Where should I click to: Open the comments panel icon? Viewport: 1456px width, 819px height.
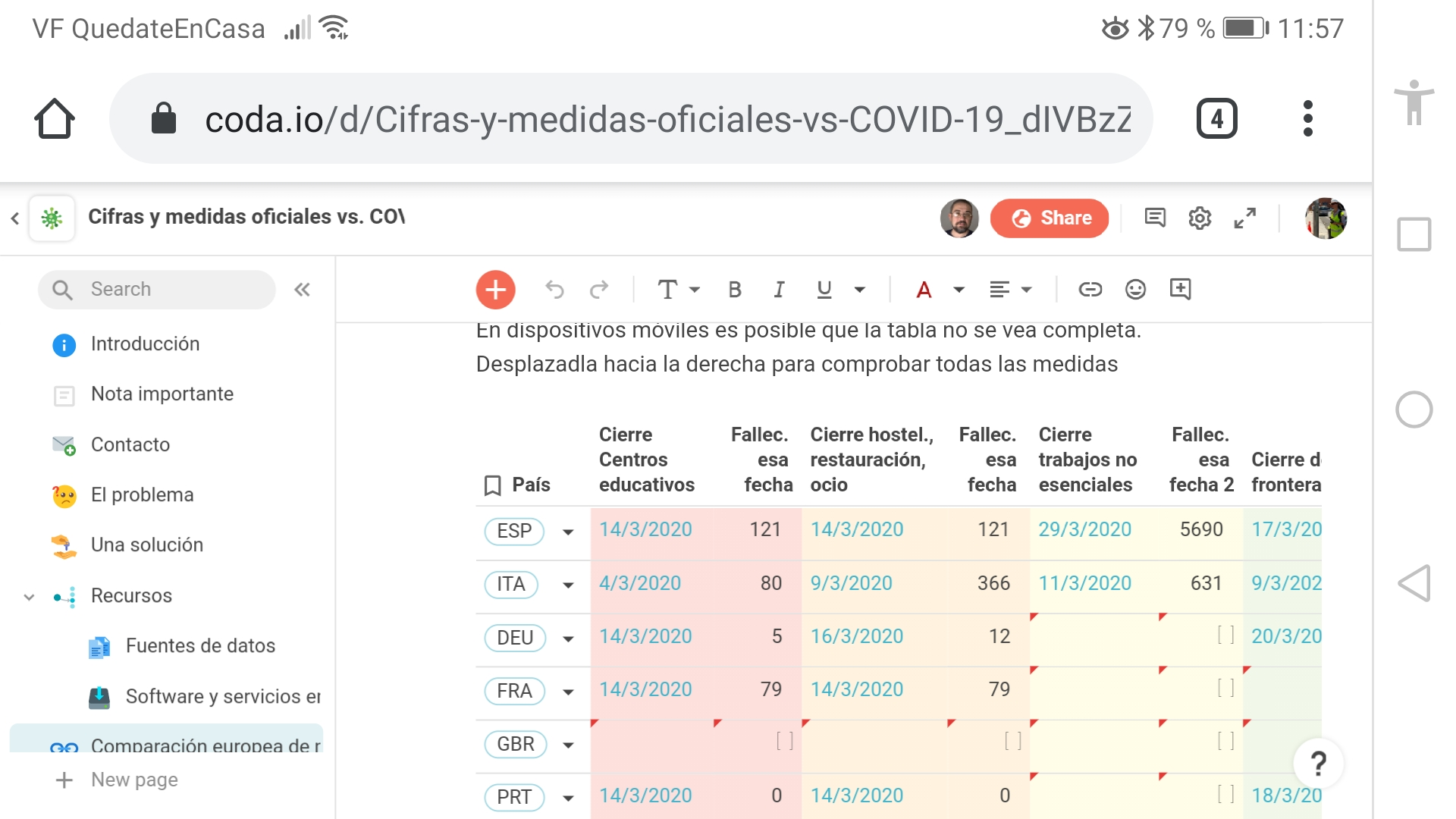point(1154,218)
